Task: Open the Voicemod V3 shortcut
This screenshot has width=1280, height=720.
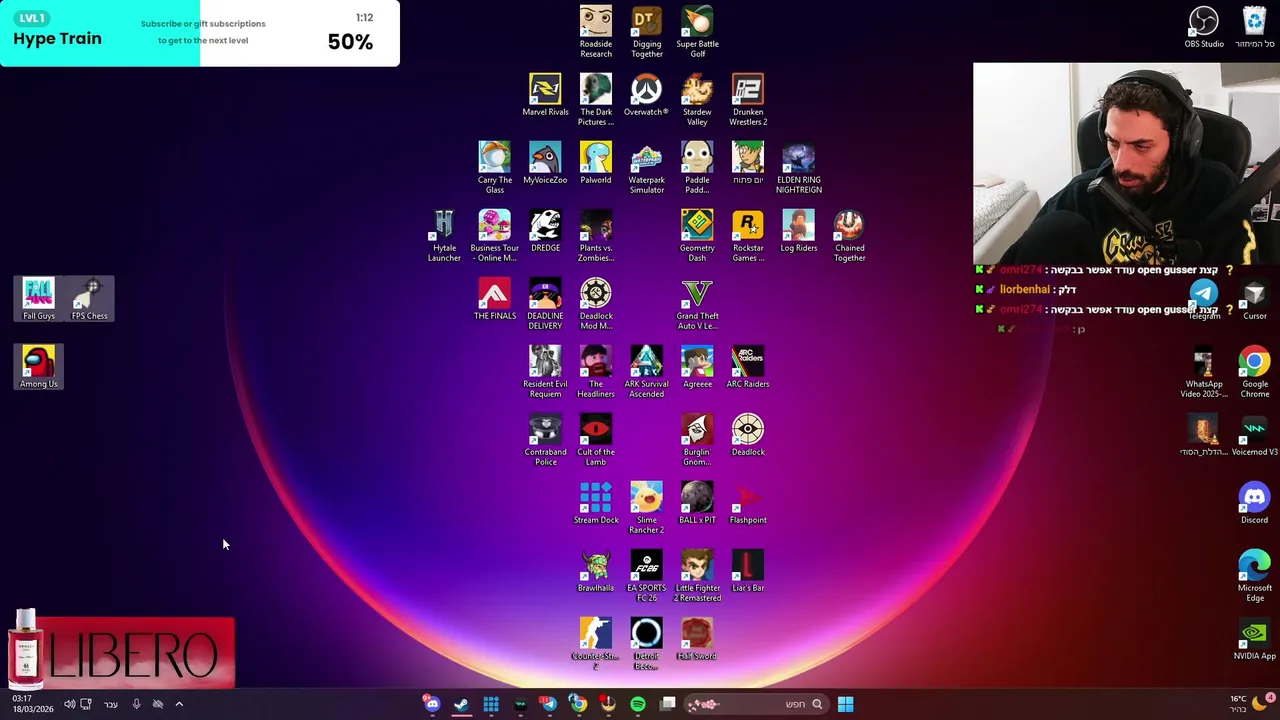Action: [1254, 435]
